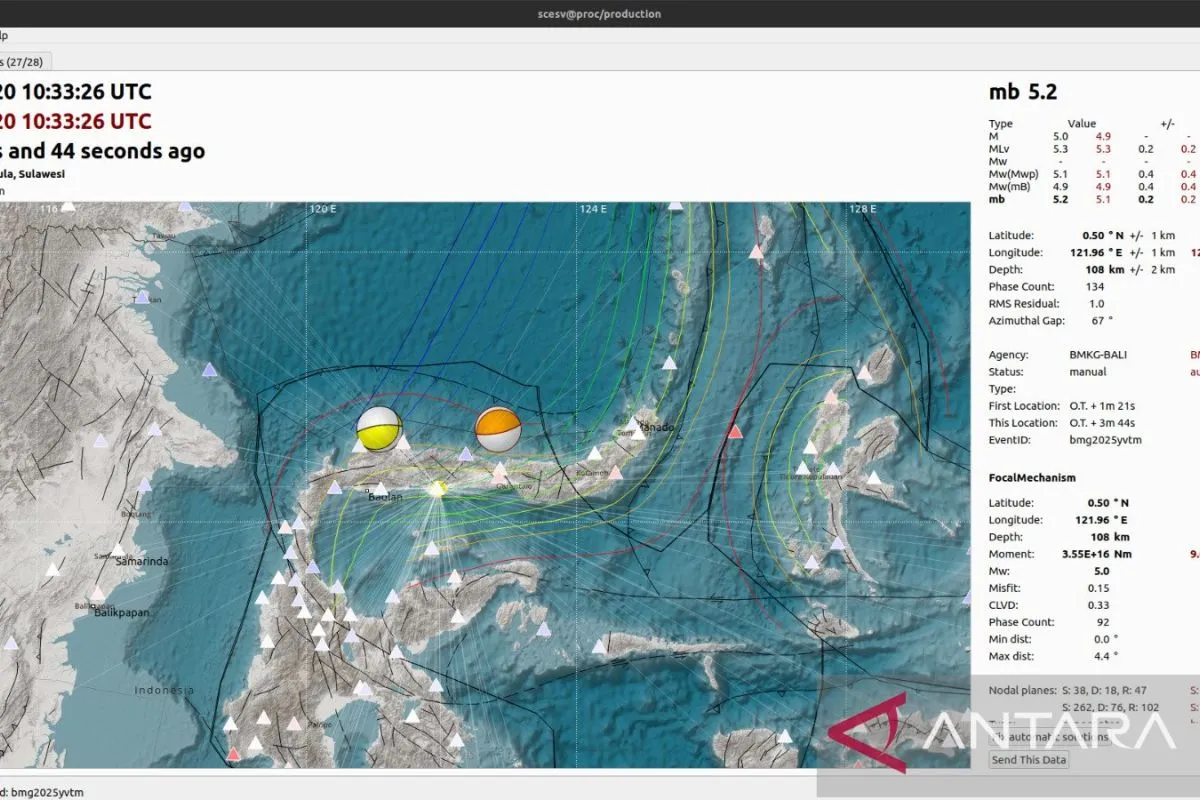Click the scesv@proc/production title bar
This screenshot has width=1200, height=800.
[600, 13]
